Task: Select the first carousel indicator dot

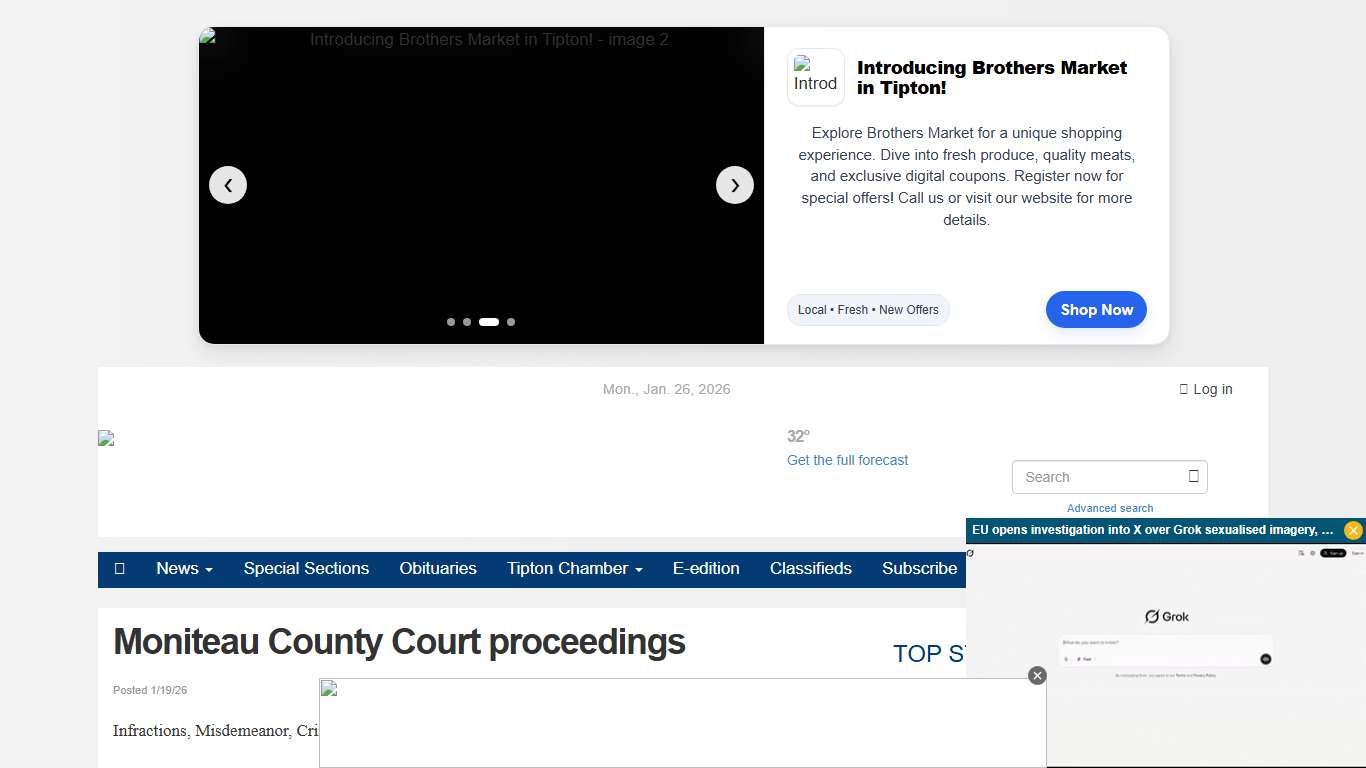Action: pyautogui.click(x=451, y=322)
